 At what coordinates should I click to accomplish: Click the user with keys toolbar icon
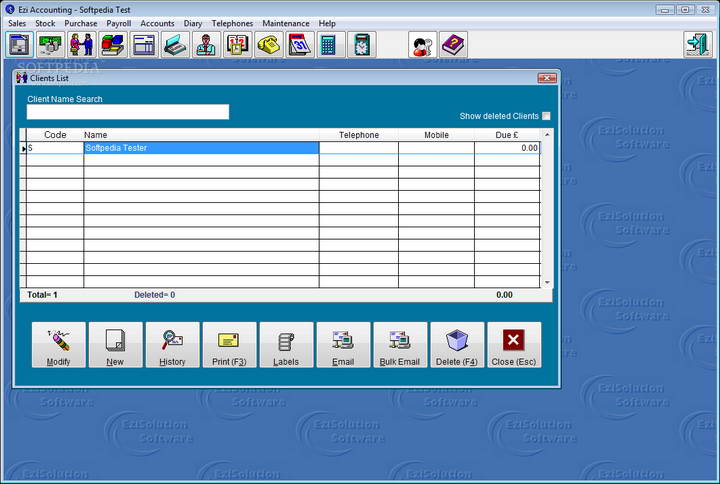pyautogui.click(x=422, y=45)
